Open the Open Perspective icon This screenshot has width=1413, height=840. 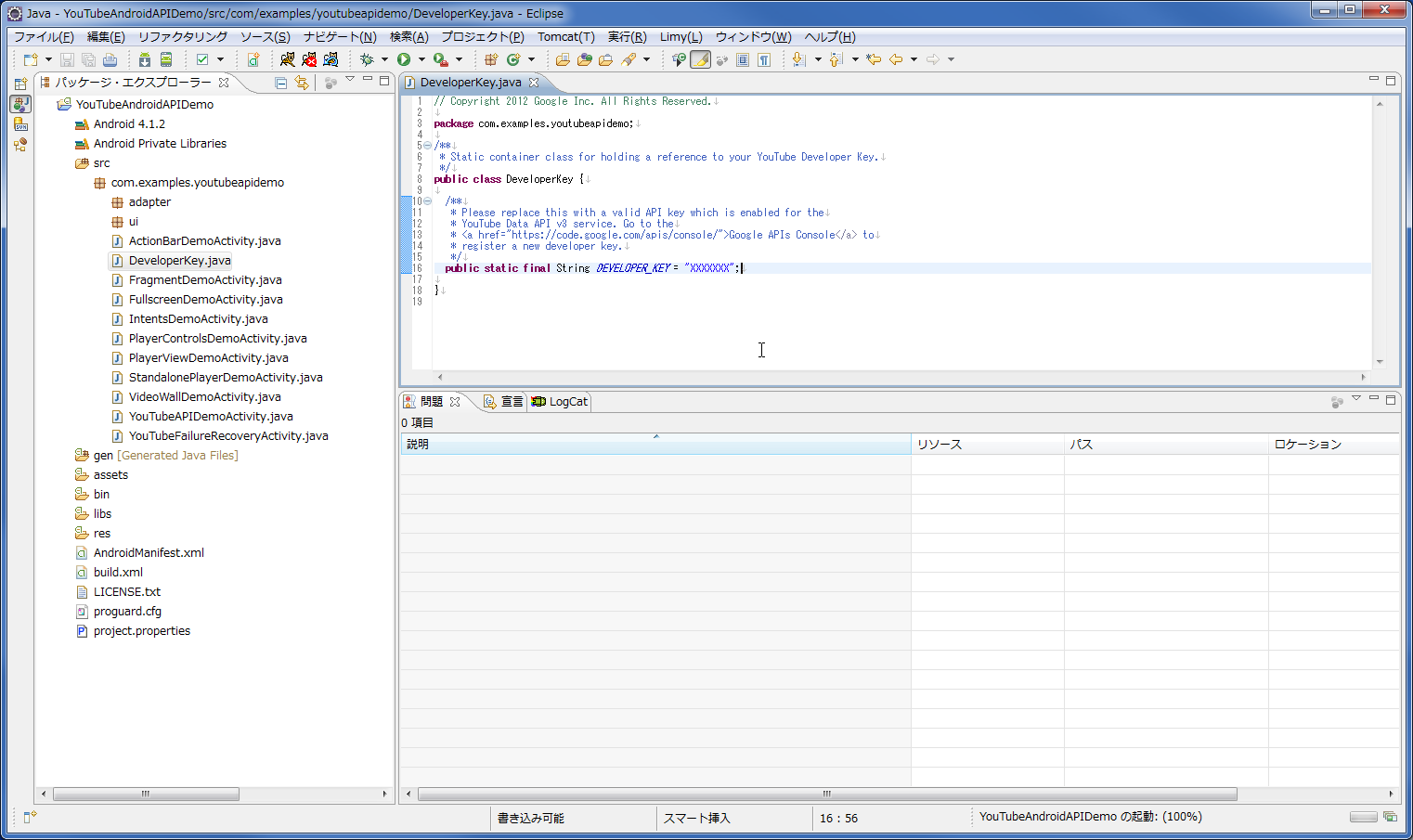pos(20,84)
